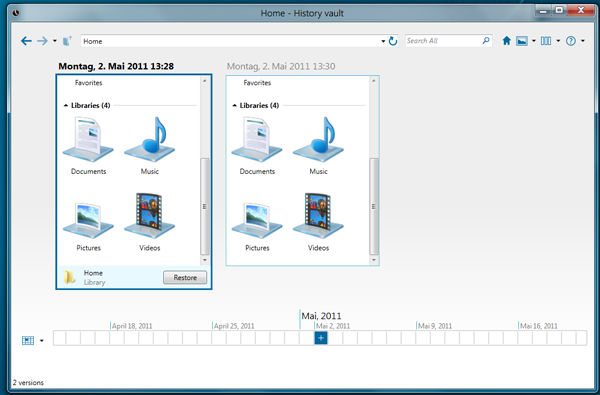Open the navigation history dropdown arrow
Viewport: 600px width, 395px height.
55,41
